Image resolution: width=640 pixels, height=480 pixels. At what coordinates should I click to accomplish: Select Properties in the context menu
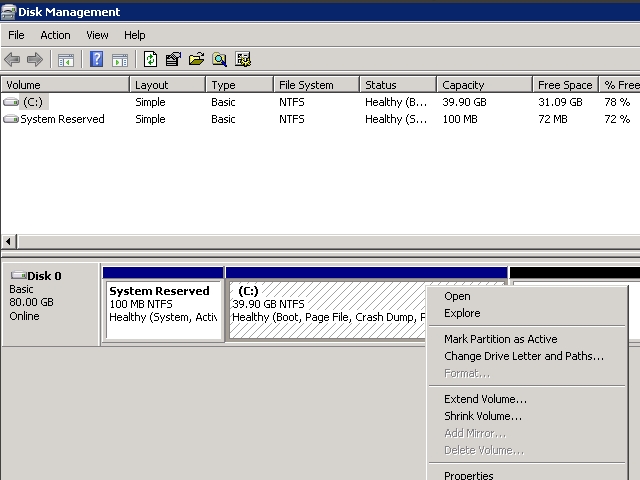(527, 475)
